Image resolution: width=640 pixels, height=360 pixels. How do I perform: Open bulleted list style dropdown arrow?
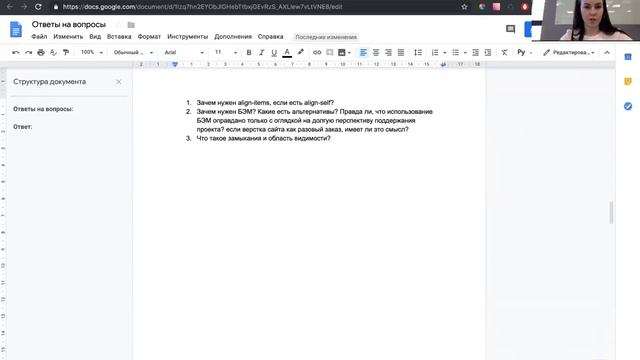pyautogui.click(x=465, y=53)
